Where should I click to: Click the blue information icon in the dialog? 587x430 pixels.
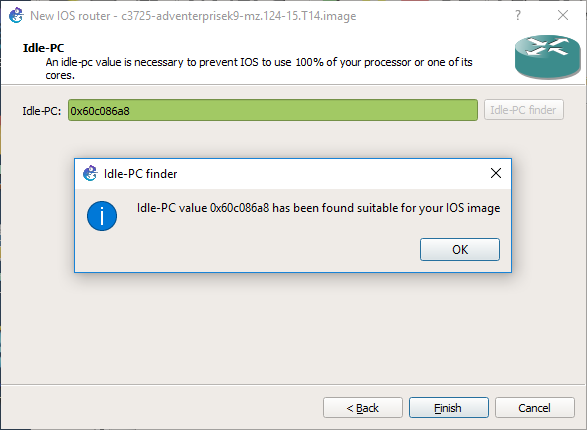(x=102, y=216)
